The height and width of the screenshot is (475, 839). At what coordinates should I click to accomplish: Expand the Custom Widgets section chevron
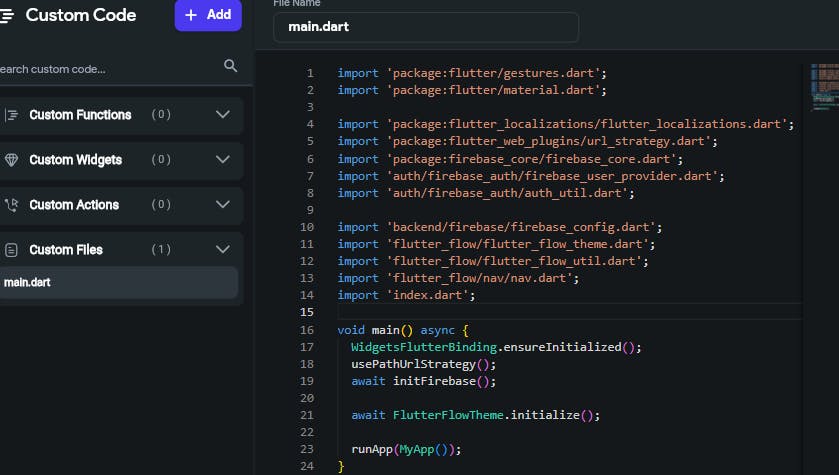[223, 160]
